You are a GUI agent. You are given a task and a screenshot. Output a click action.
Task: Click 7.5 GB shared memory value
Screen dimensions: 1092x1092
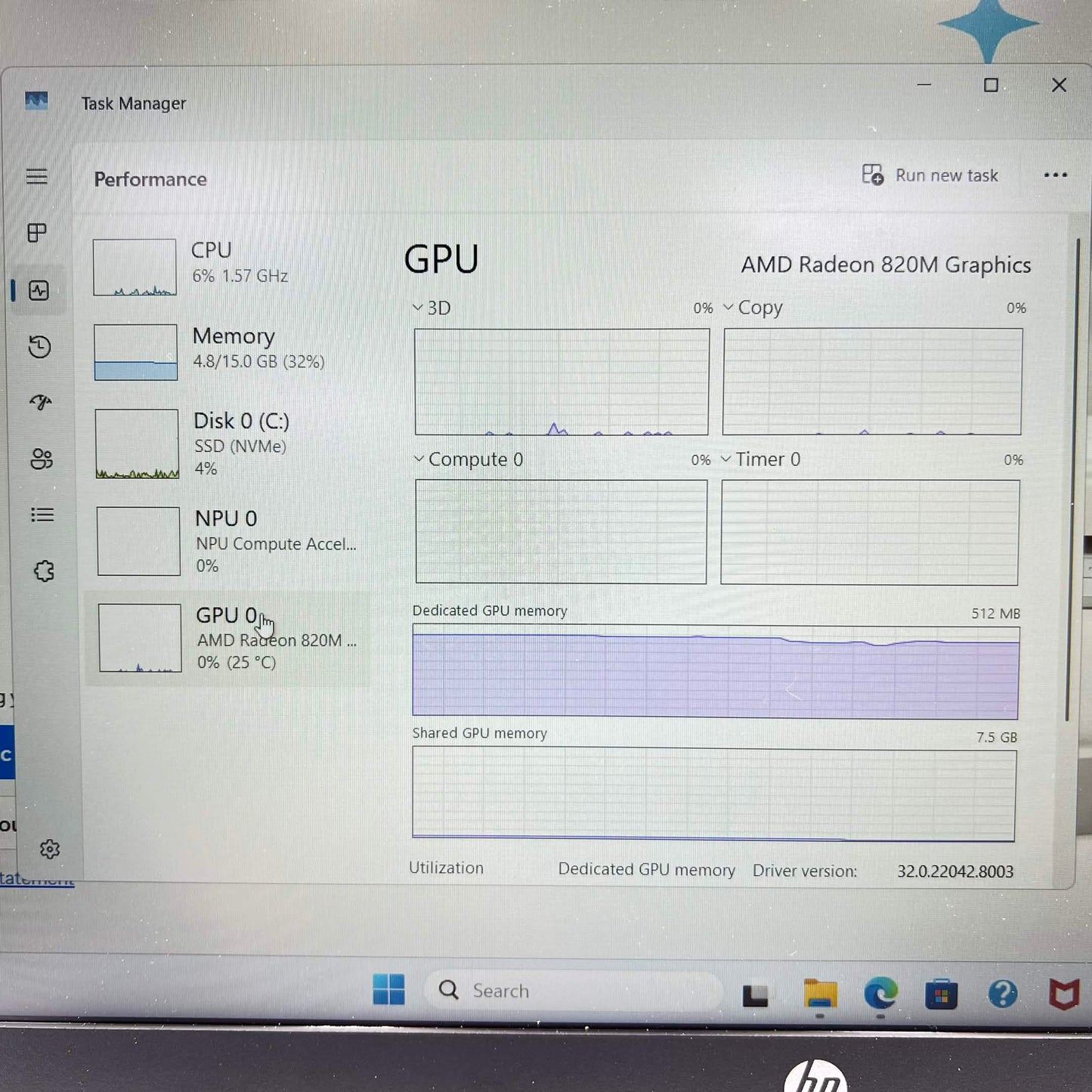click(x=996, y=737)
